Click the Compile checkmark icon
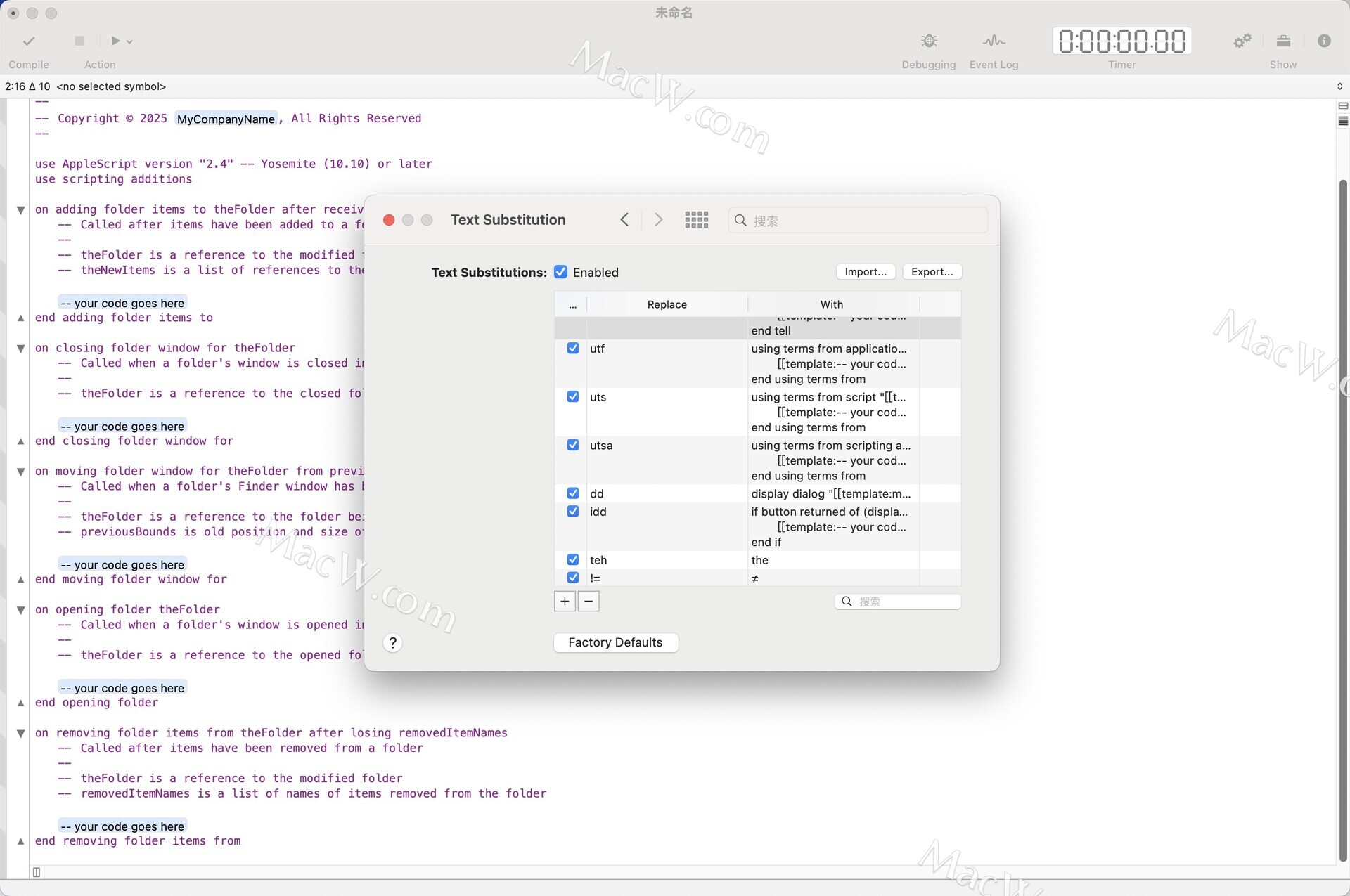1350x896 pixels. pos(29,41)
